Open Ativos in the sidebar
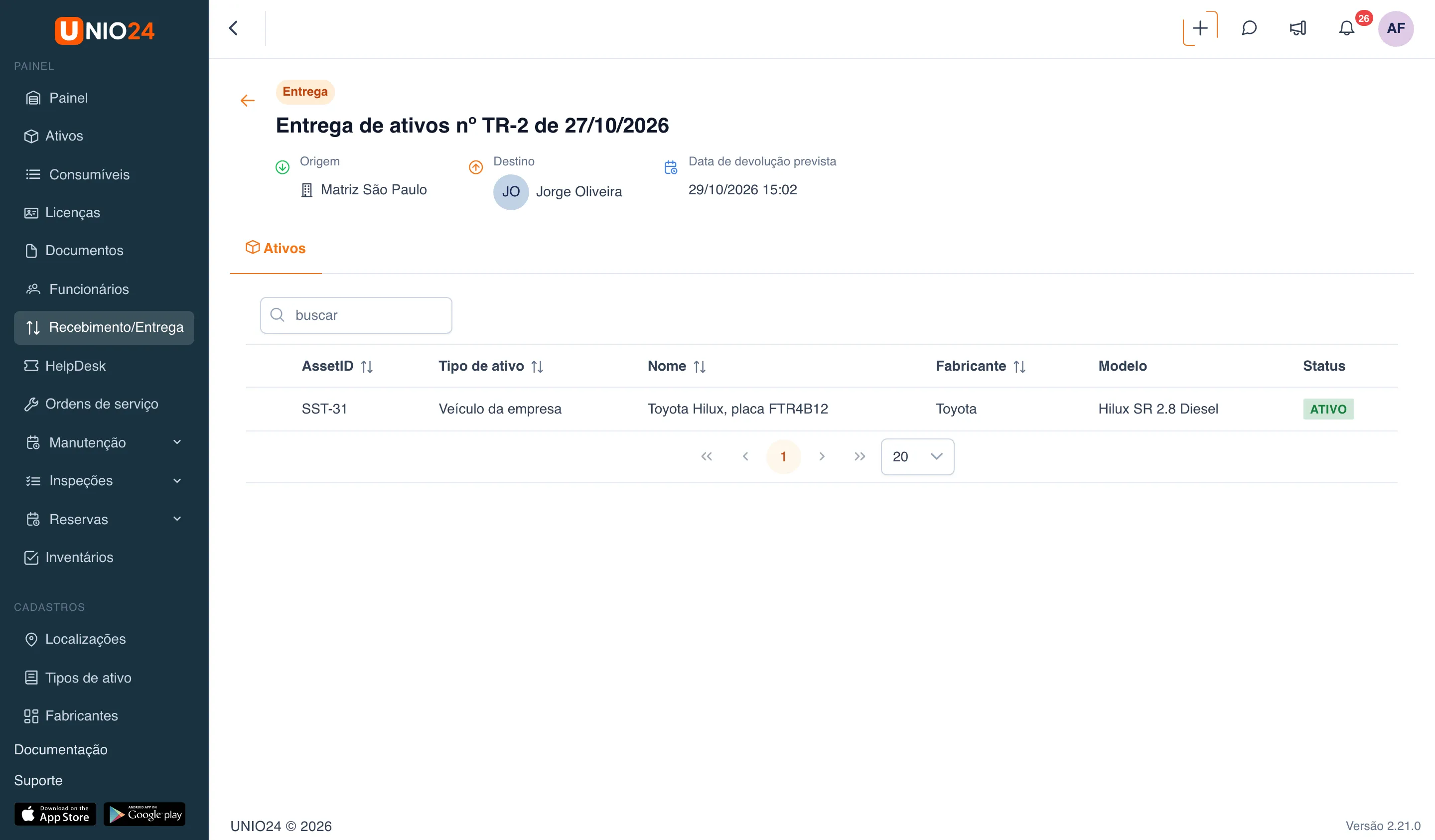 104,136
